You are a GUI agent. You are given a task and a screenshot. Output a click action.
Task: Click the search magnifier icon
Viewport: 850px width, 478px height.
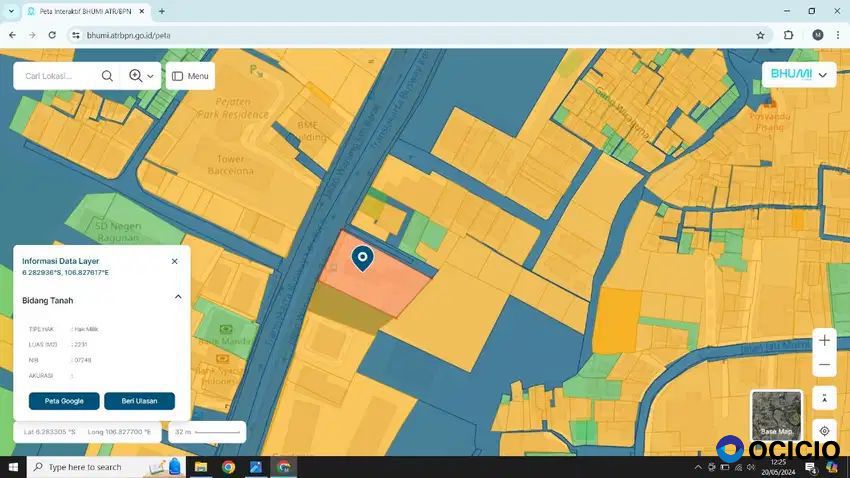(107, 76)
